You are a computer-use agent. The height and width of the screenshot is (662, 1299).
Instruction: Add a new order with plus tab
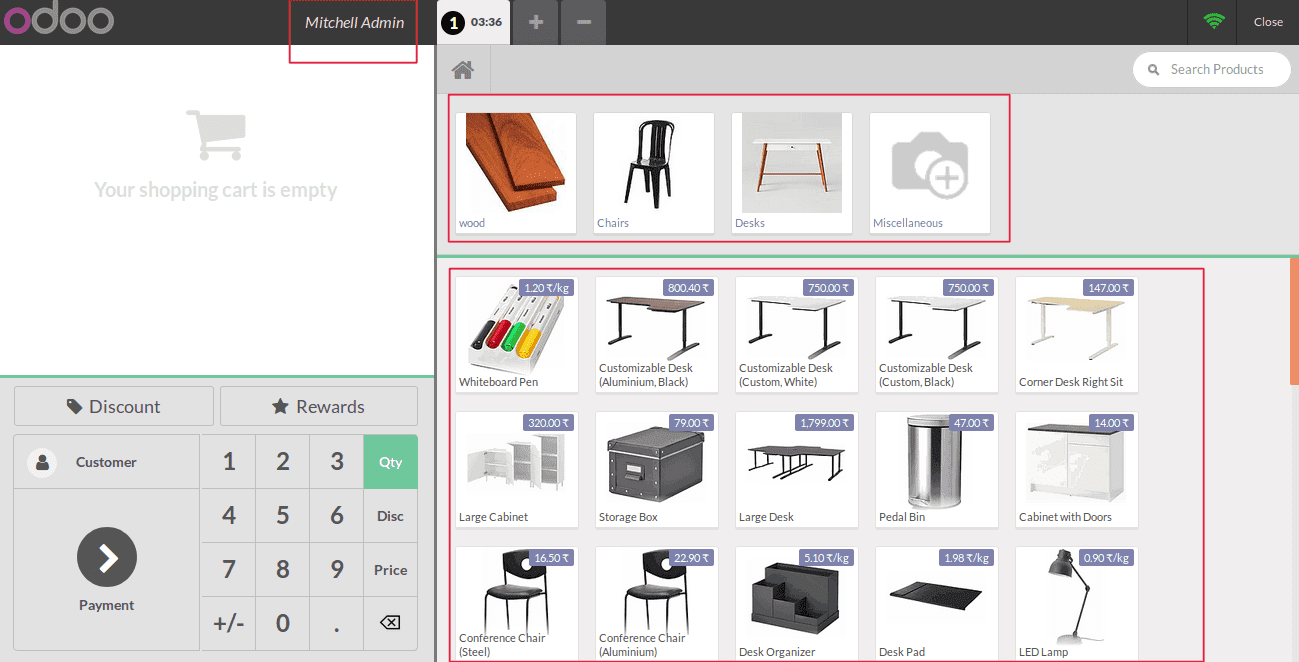[x=536, y=22]
